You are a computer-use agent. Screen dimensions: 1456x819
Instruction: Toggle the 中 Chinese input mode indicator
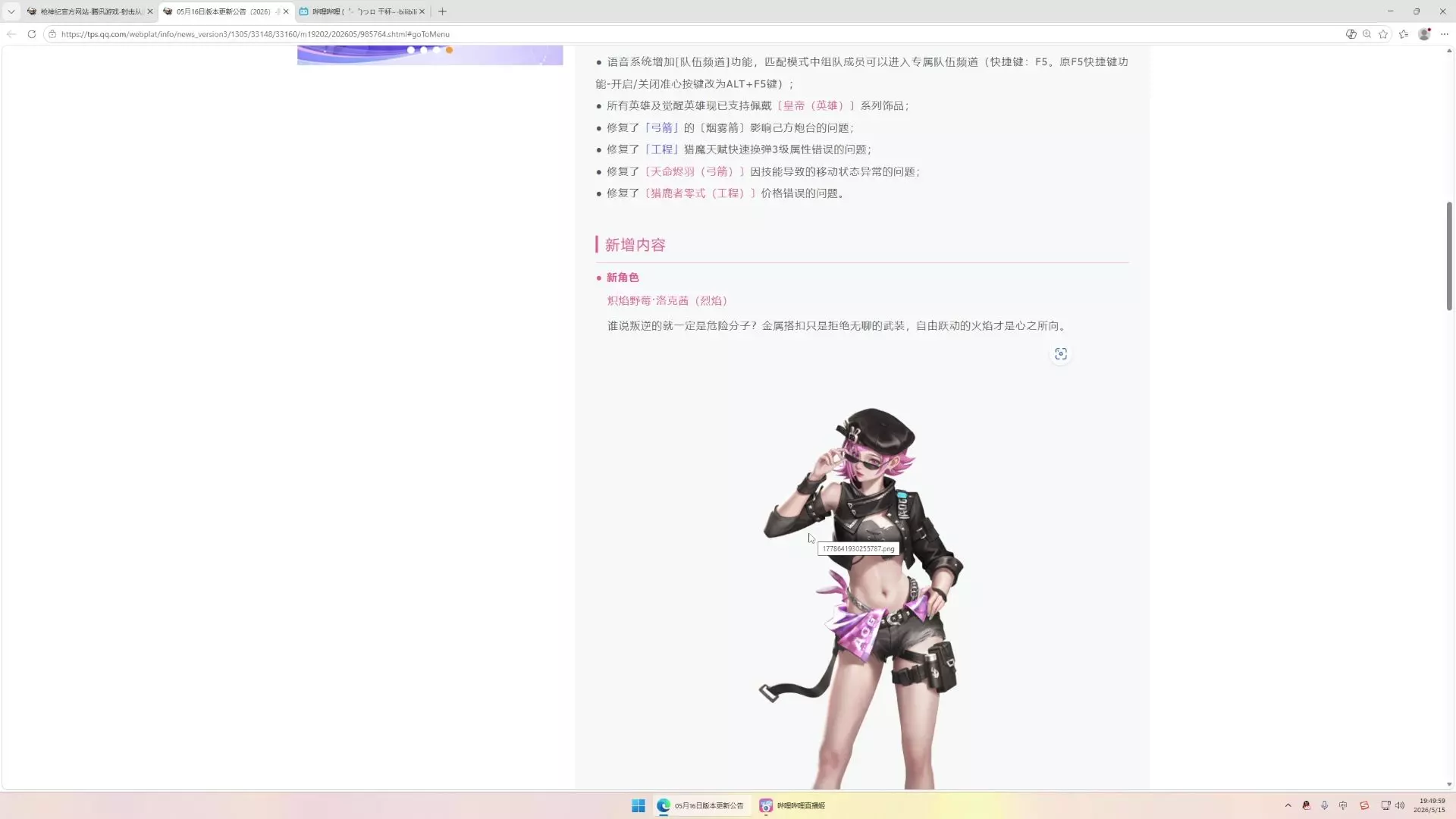click(1343, 805)
